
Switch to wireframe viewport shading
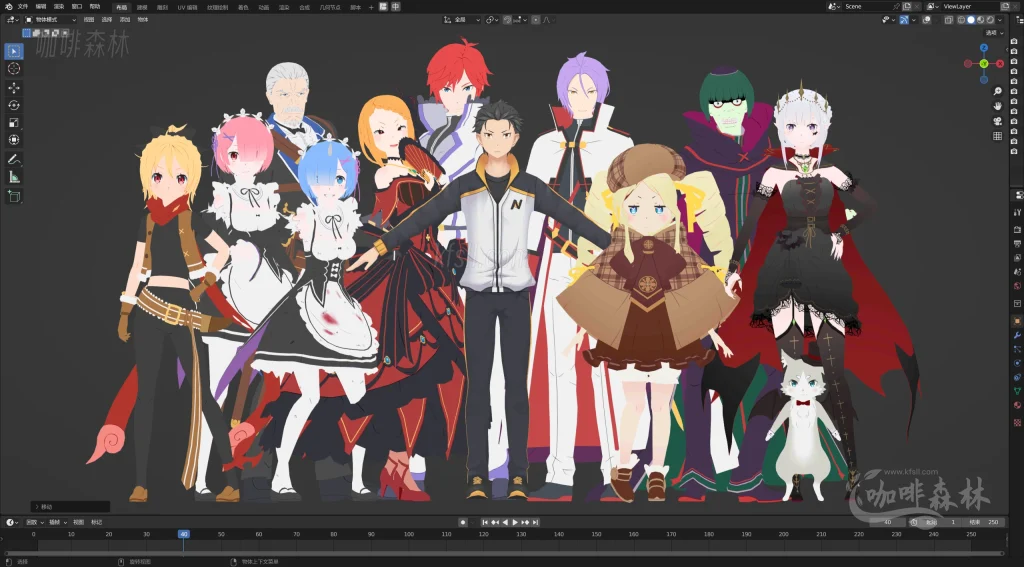[961, 20]
